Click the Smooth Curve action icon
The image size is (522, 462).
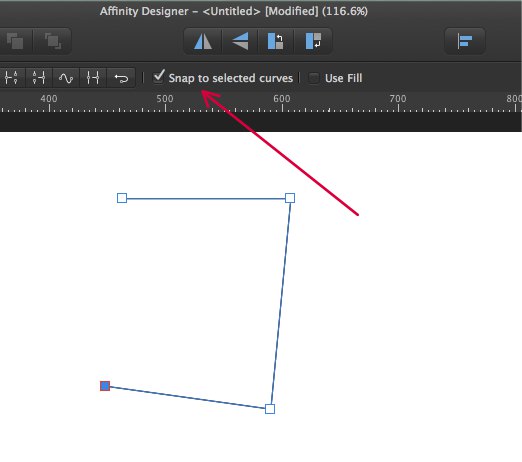tap(66, 78)
